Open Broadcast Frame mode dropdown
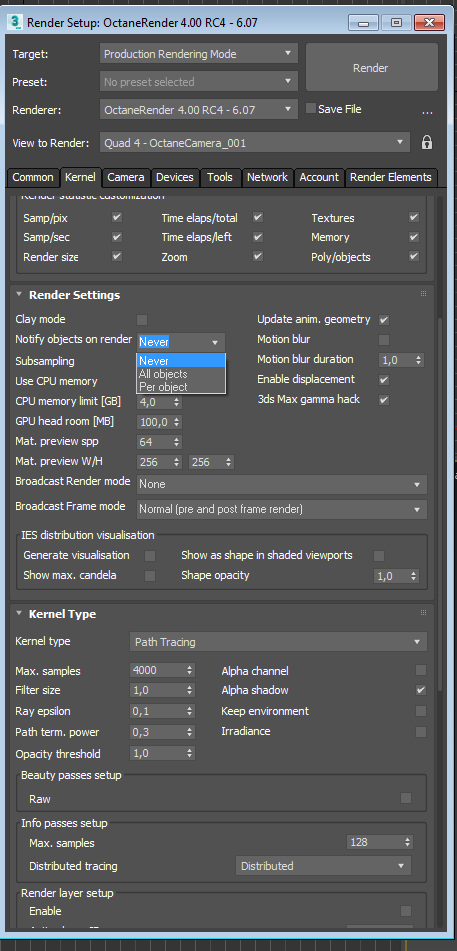 pyautogui.click(x=282, y=509)
